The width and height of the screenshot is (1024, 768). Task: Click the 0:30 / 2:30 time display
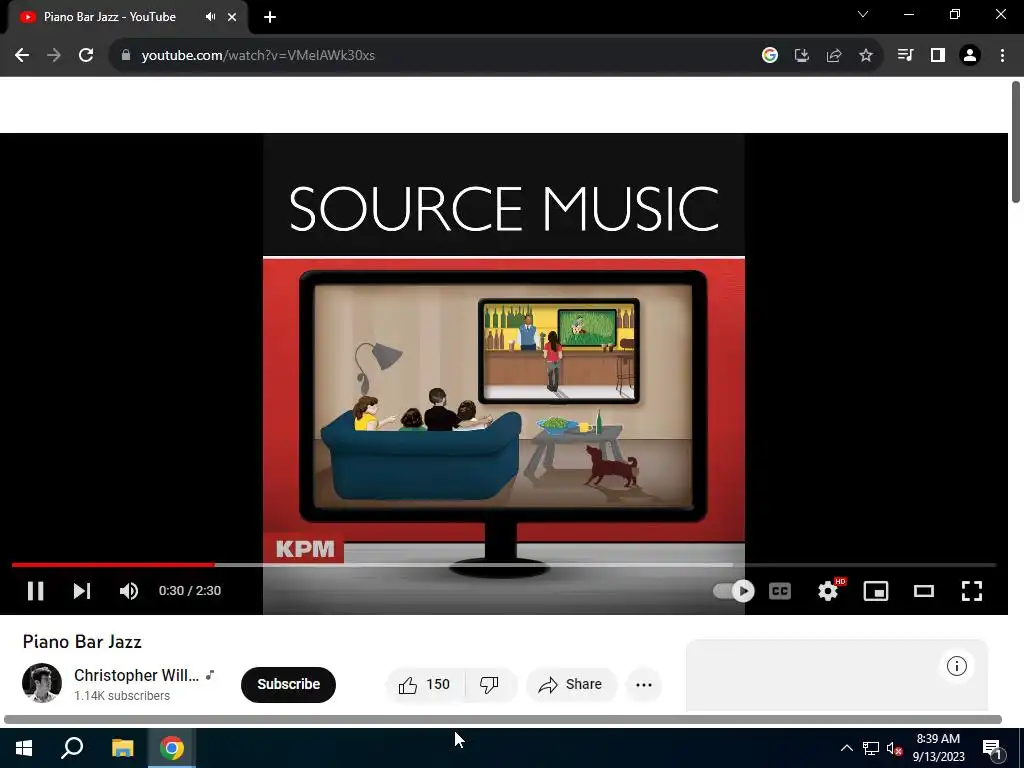click(x=190, y=591)
